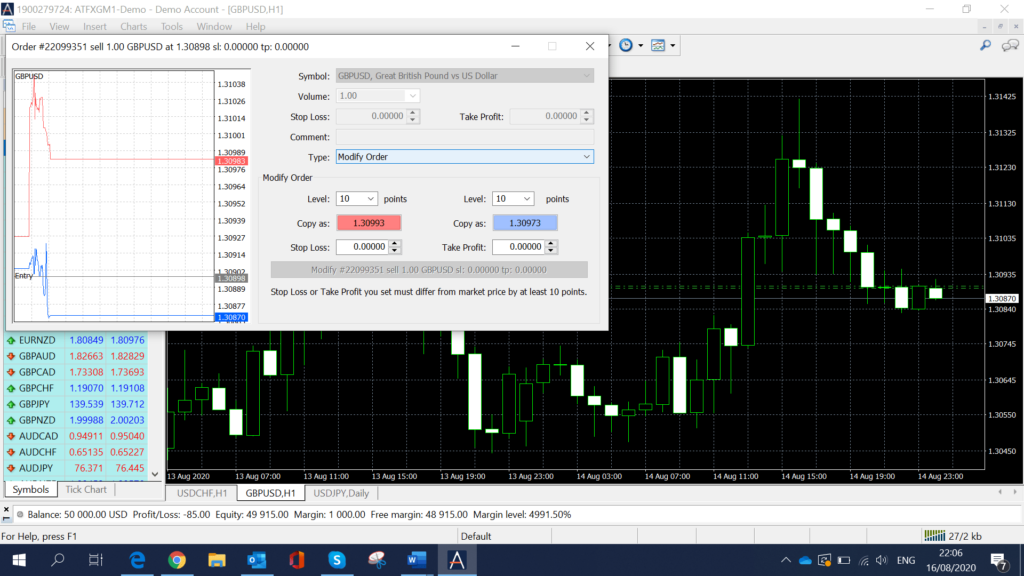Click the red Copy as 1.30993 button
The width and height of the screenshot is (1024, 576).
(369, 222)
